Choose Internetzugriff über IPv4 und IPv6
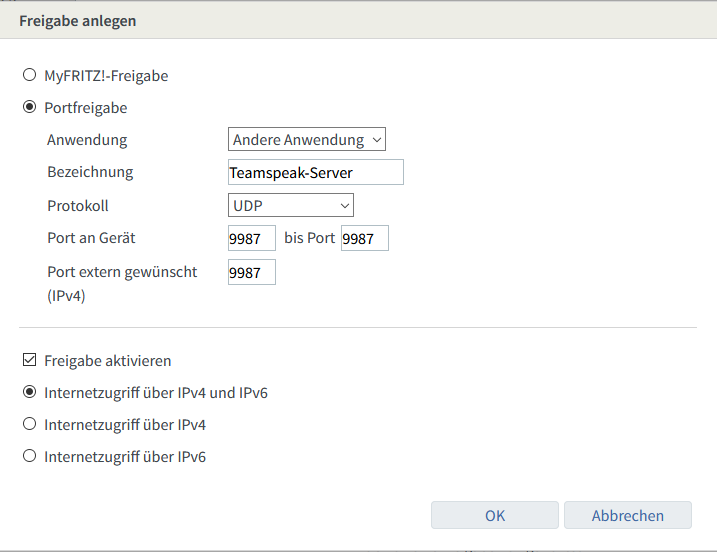Screen dimensions: 717x552 (30, 393)
